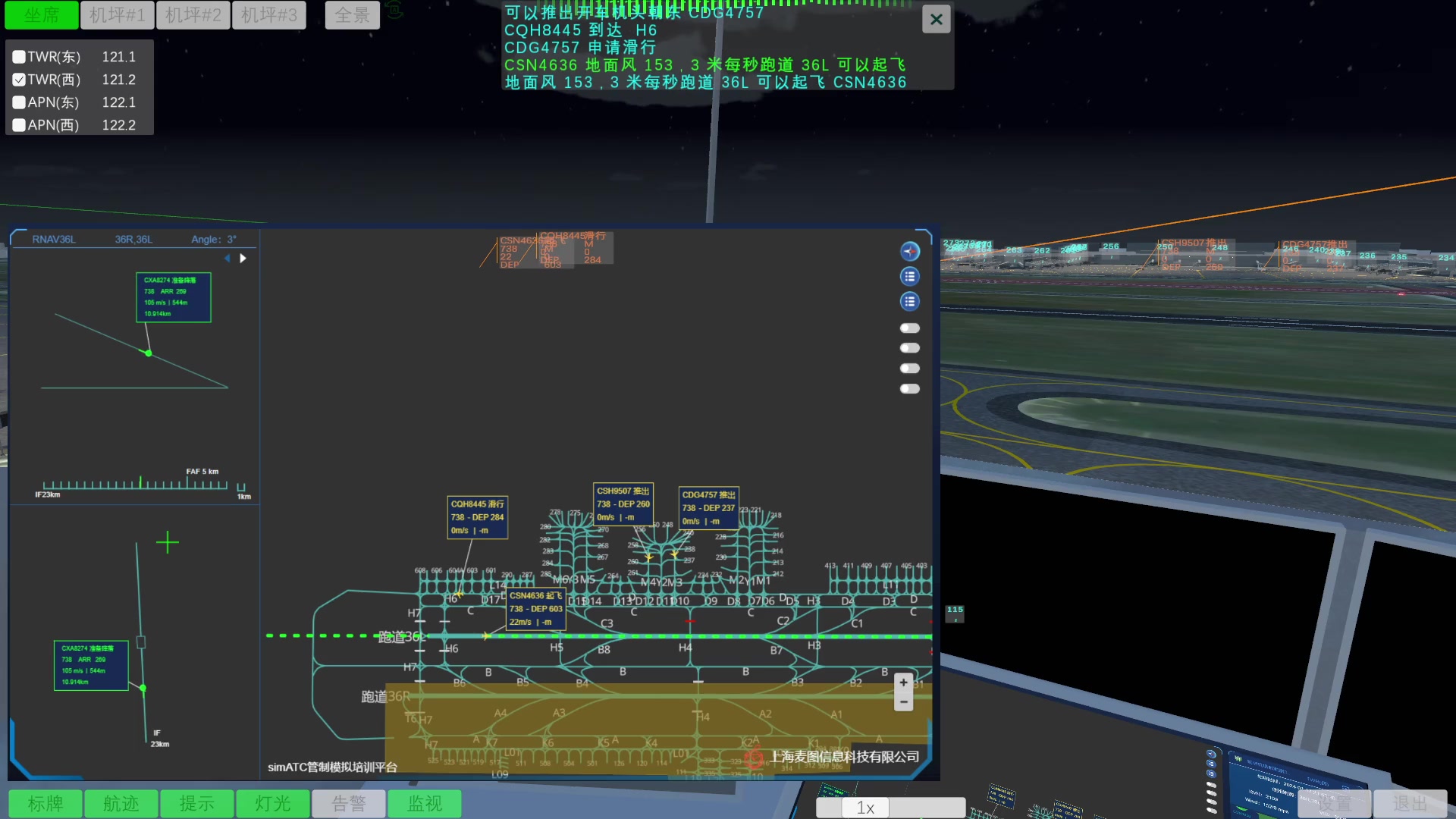Screen dimensions: 1456x819
Task: Enable the TWR(东) 121.1 frequency checkbox
Action: (20, 57)
